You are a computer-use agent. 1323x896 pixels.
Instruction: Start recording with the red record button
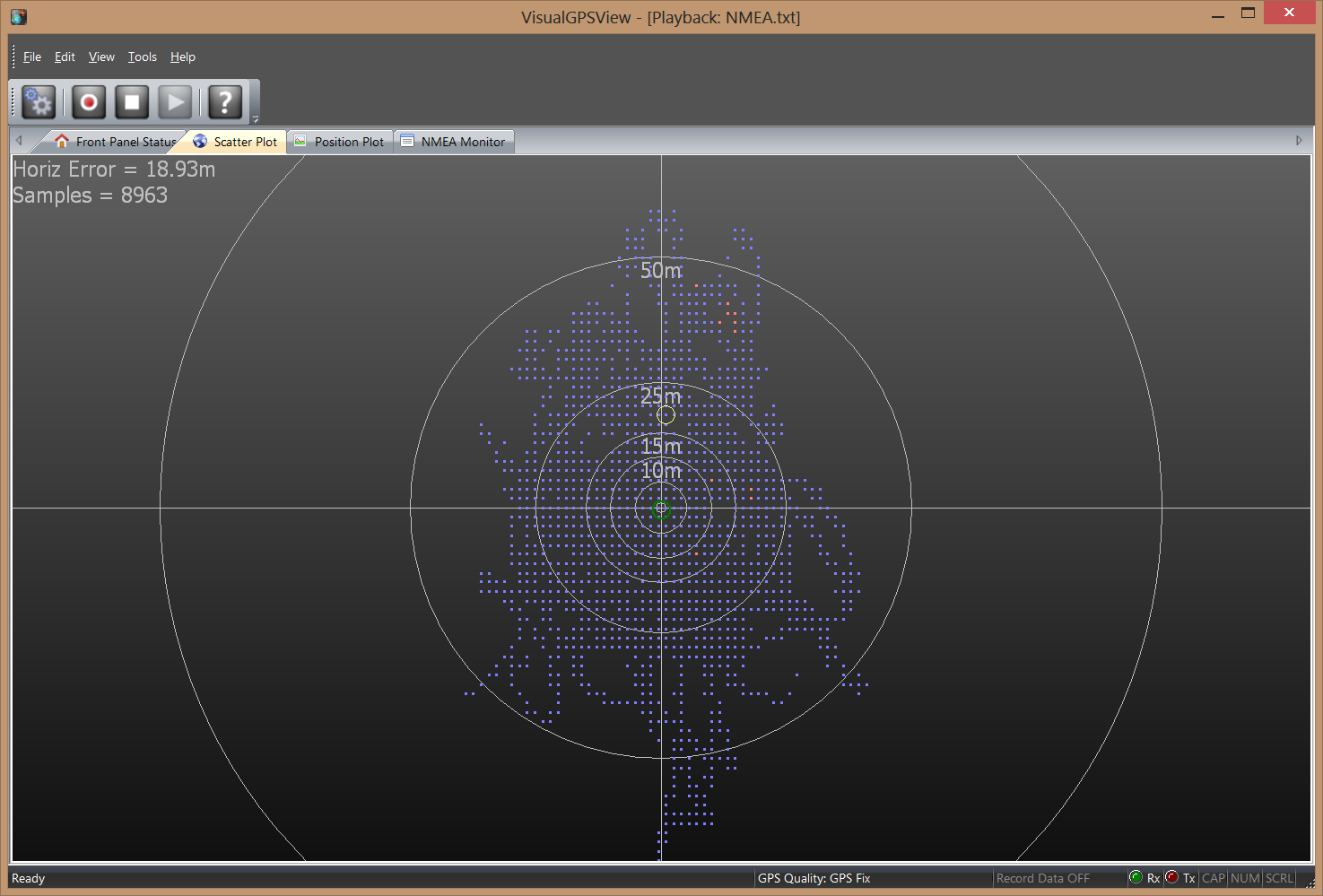89,102
